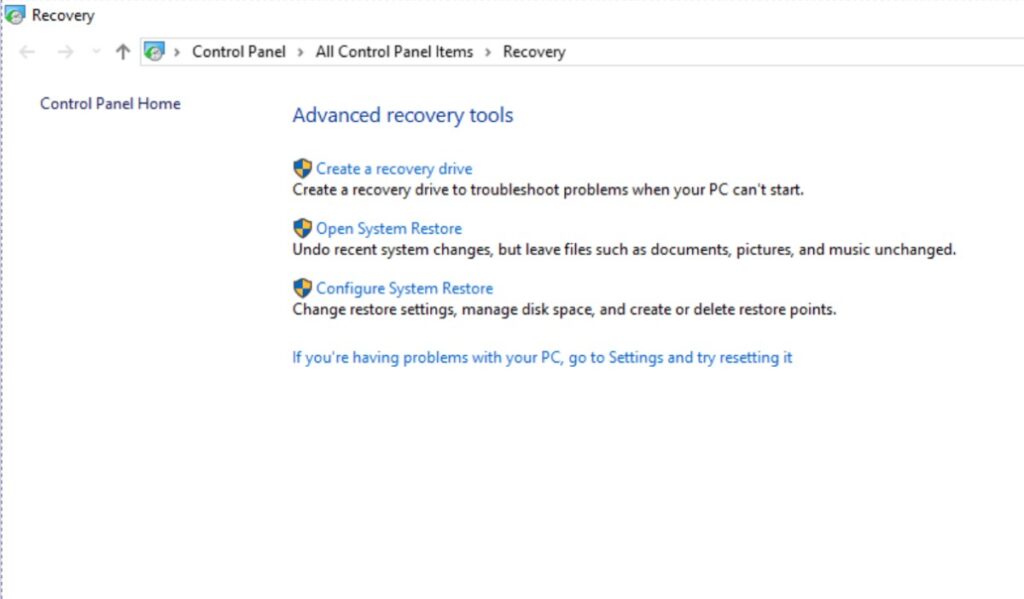
Task: Expand chevron before Control Panel breadcrumb
Action: pyautogui.click(x=176, y=52)
